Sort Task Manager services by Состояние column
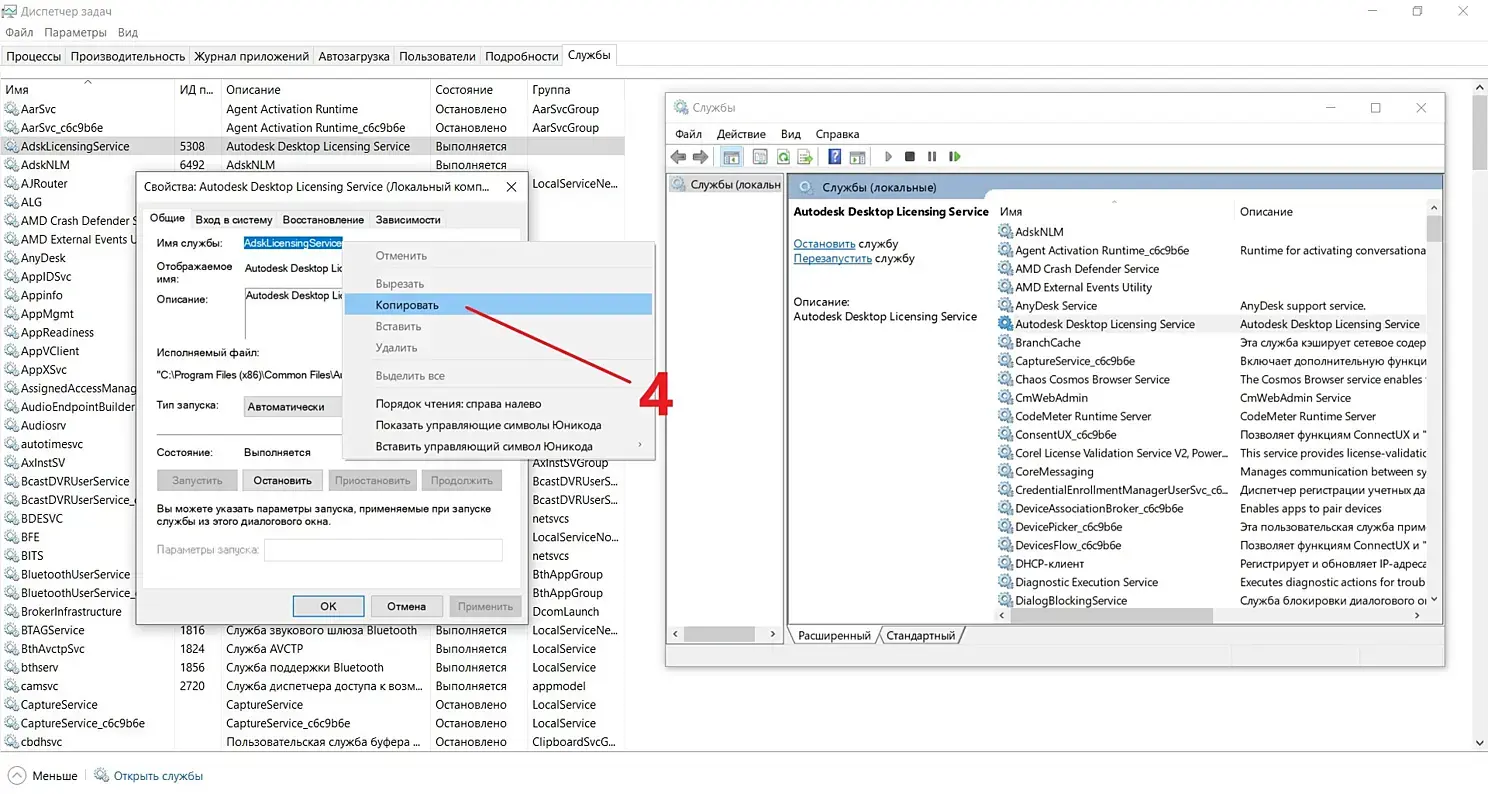The image size is (1488, 794). point(478,90)
